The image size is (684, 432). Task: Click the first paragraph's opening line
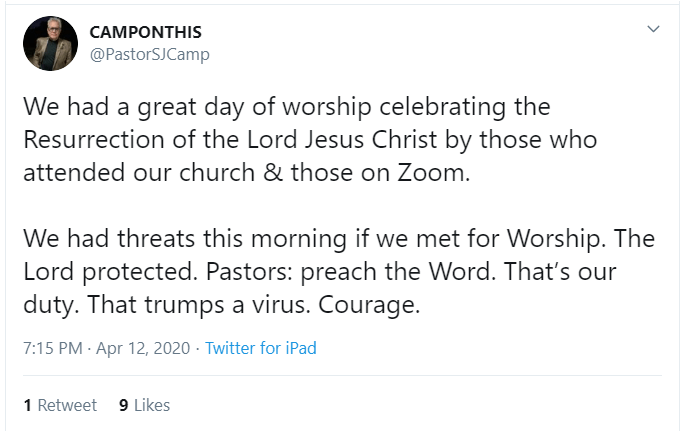point(286,105)
